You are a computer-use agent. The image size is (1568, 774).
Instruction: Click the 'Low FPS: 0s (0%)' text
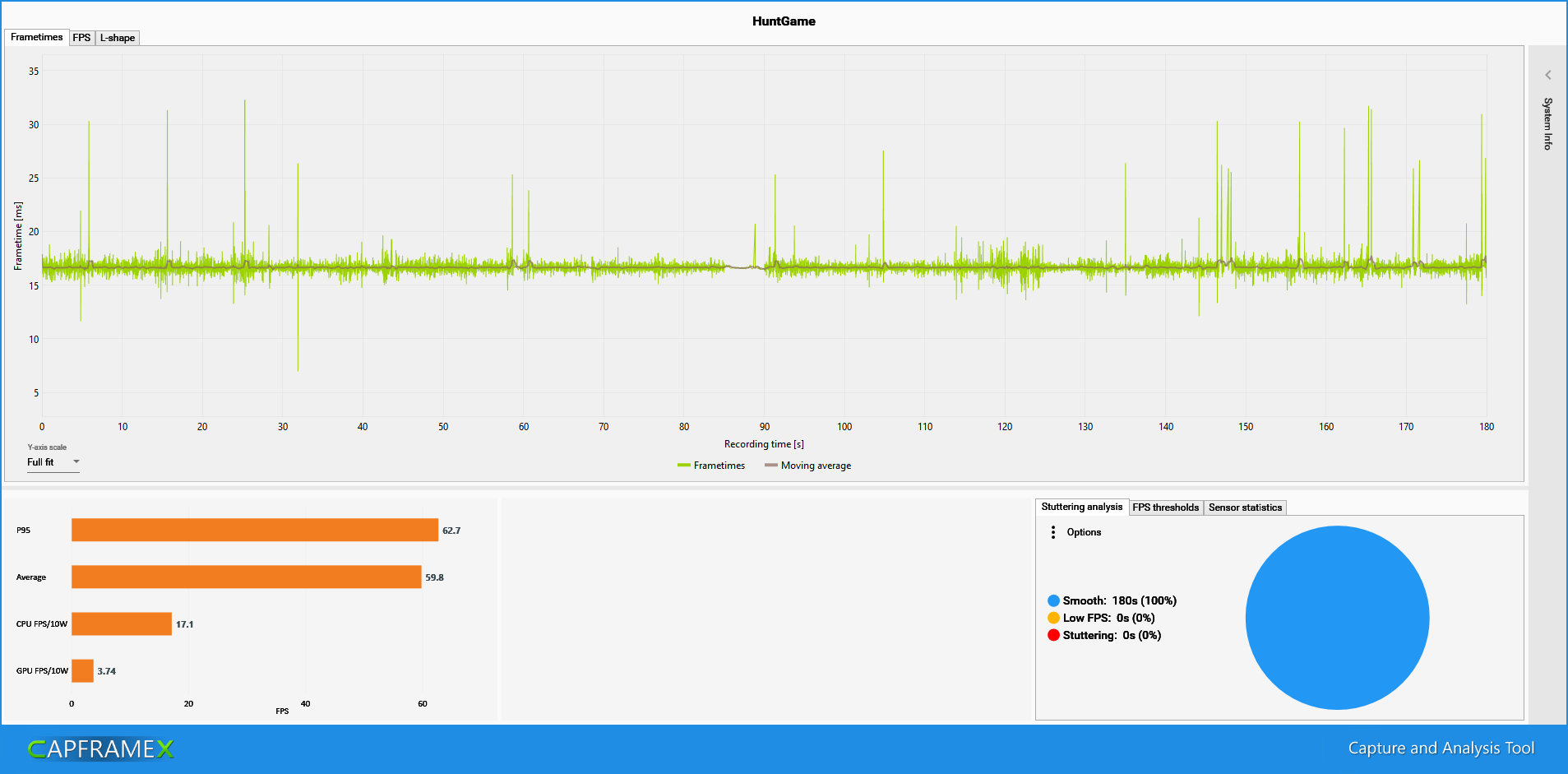pos(1108,618)
